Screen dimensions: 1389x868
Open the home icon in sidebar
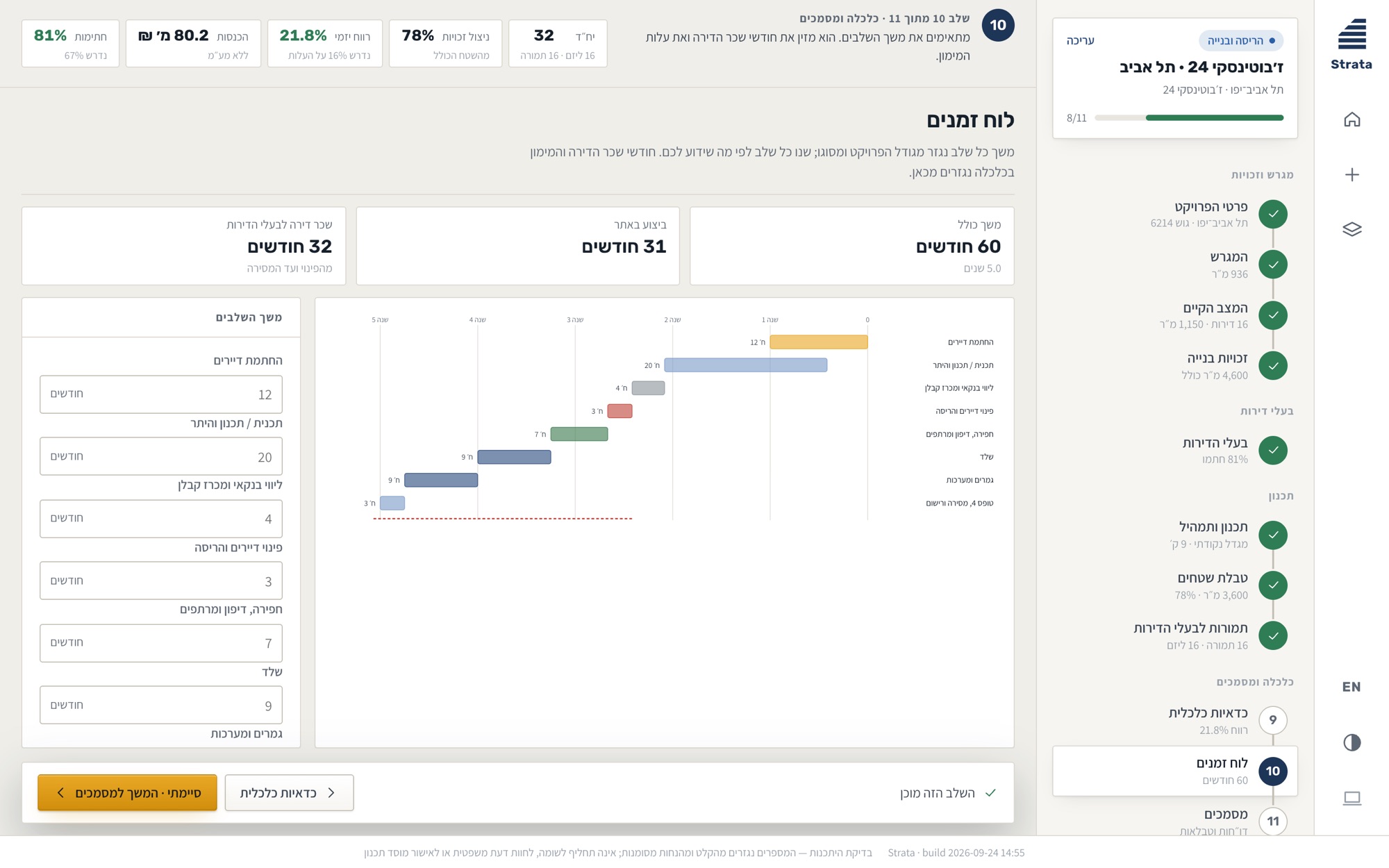click(1351, 119)
